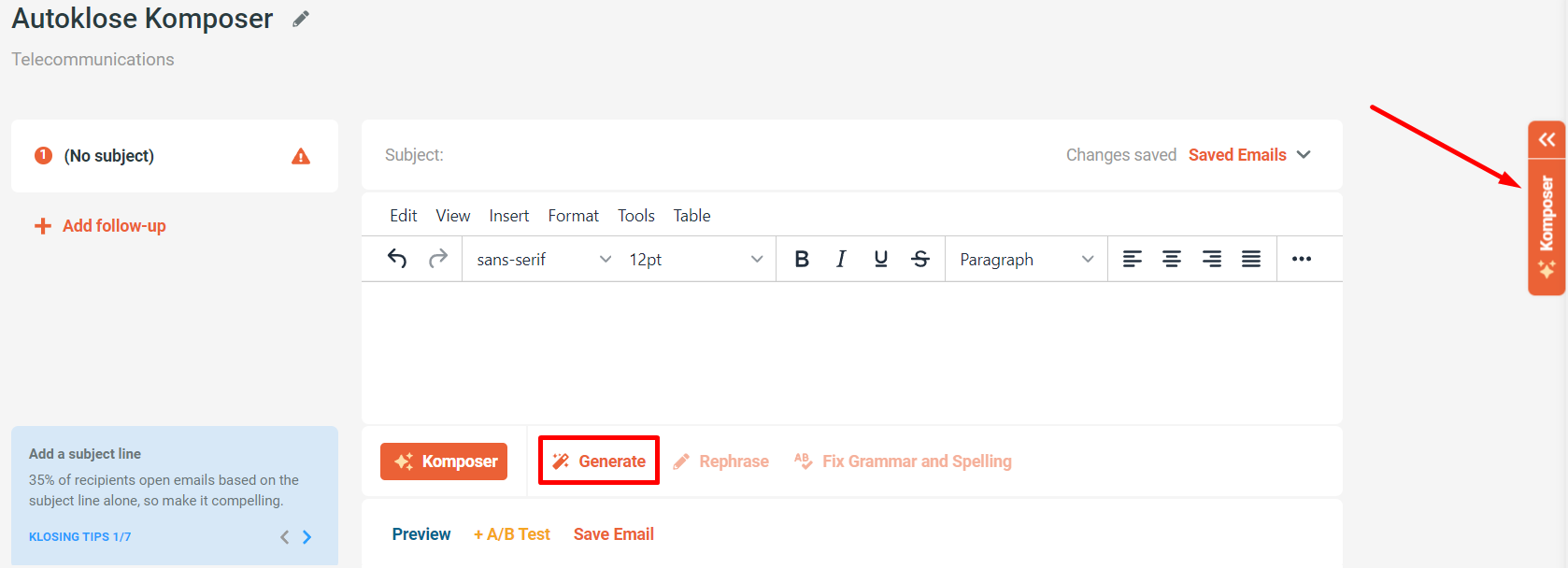Show more toolbar options (three dots)

(x=1302, y=259)
